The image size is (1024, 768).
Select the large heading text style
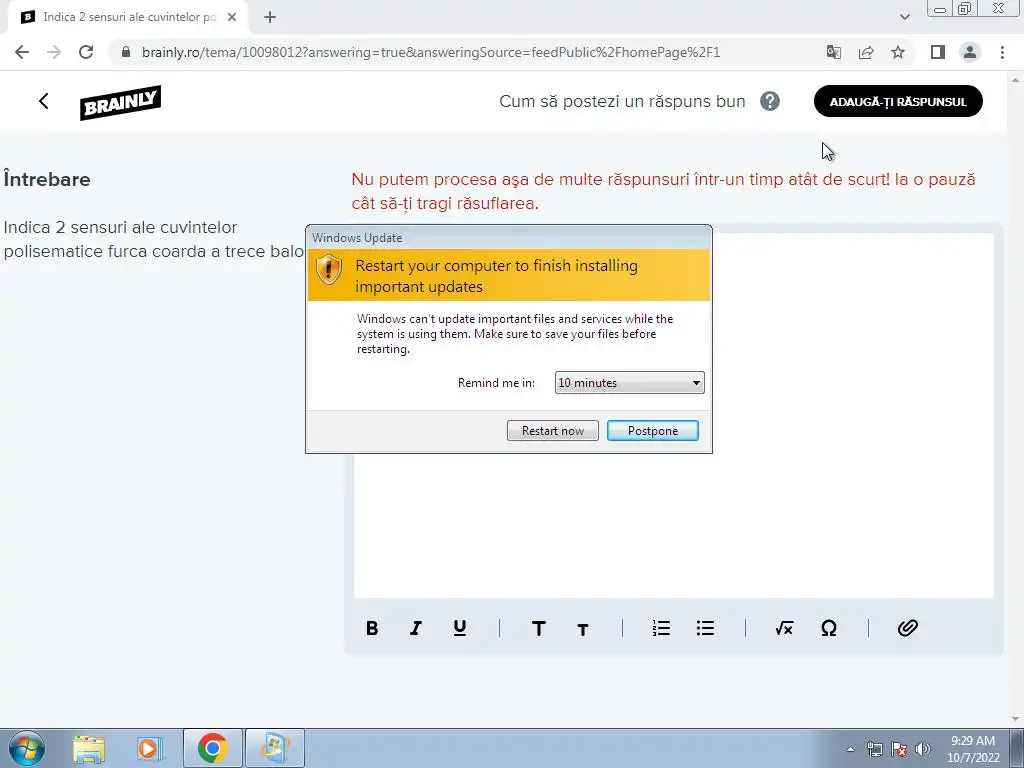tap(539, 628)
